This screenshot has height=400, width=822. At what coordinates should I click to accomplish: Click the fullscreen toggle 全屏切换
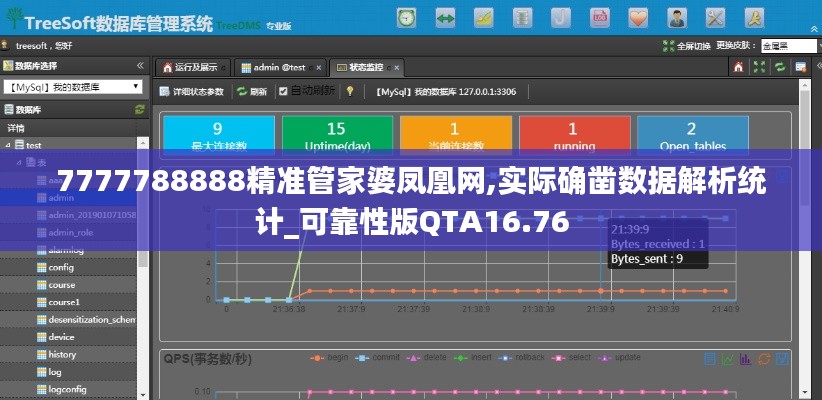[x=687, y=46]
